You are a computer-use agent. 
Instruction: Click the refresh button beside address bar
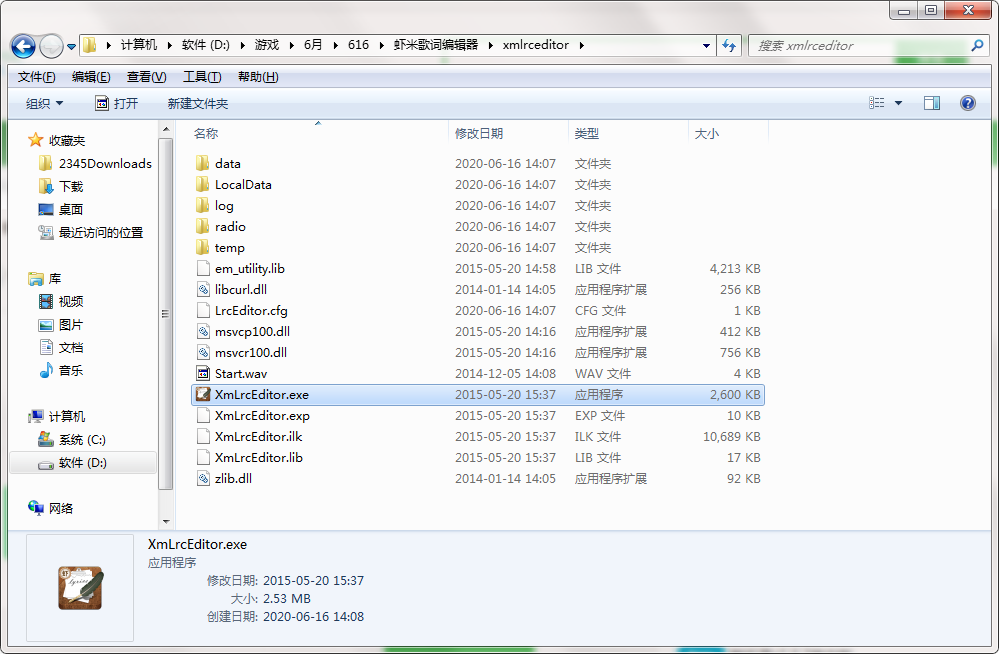pos(729,45)
